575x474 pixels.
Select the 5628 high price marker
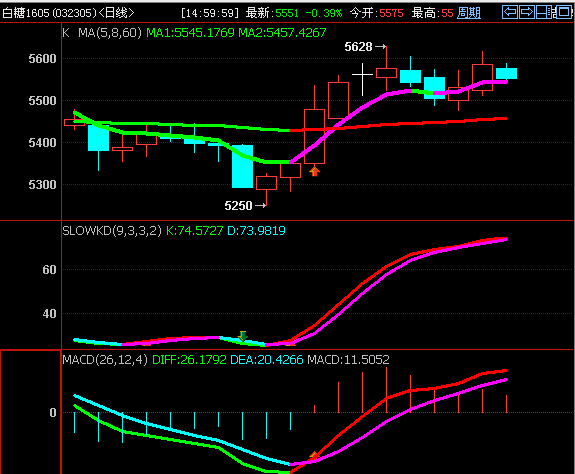pyautogui.click(x=365, y=47)
